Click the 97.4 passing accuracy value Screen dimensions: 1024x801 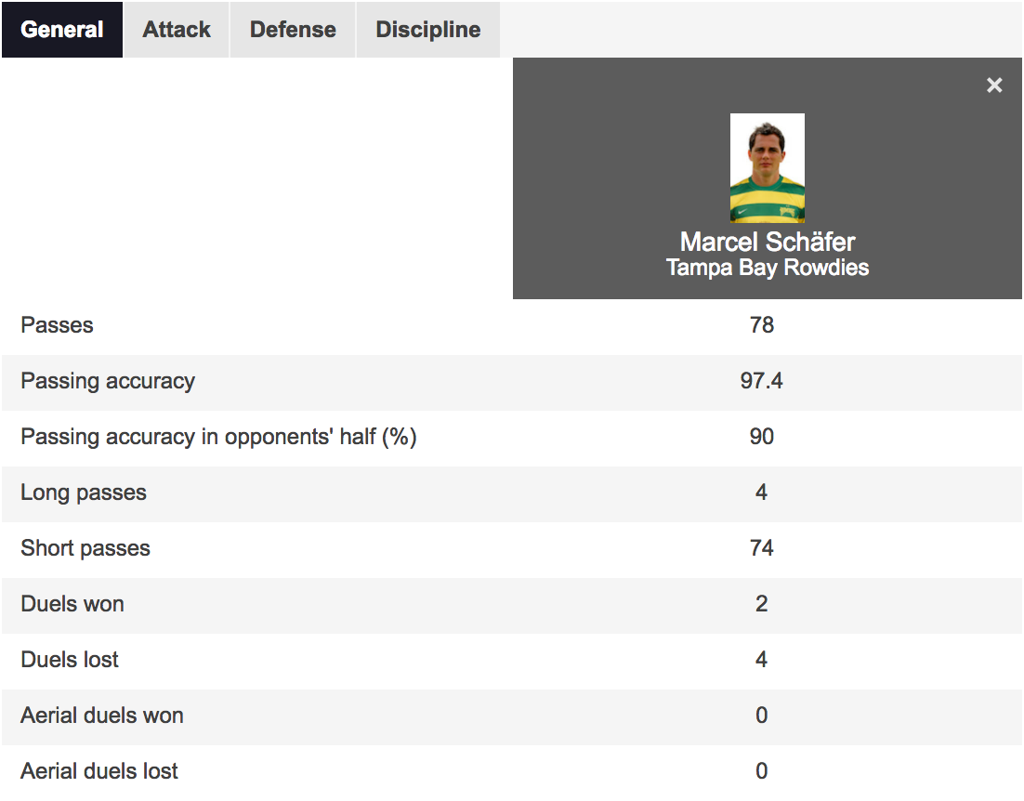pyautogui.click(x=761, y=381)
